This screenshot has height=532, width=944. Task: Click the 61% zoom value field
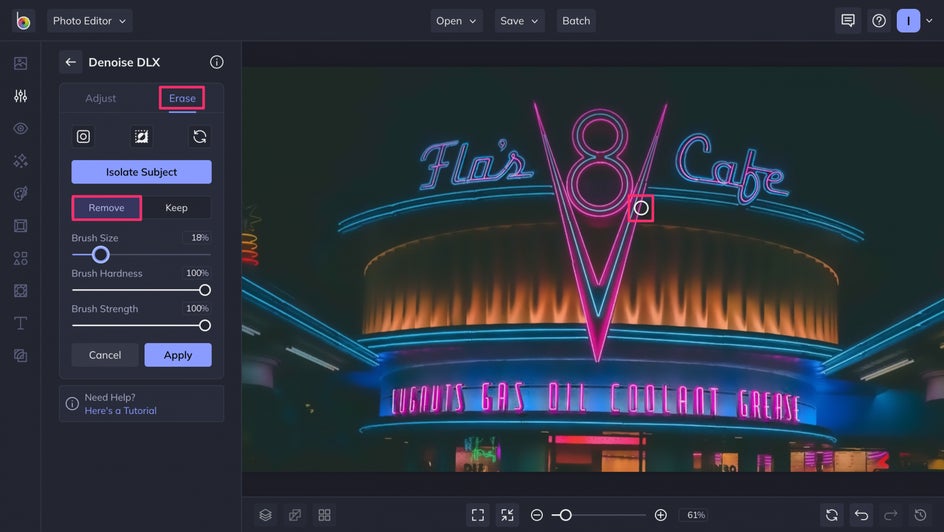[x=696, y=515]
